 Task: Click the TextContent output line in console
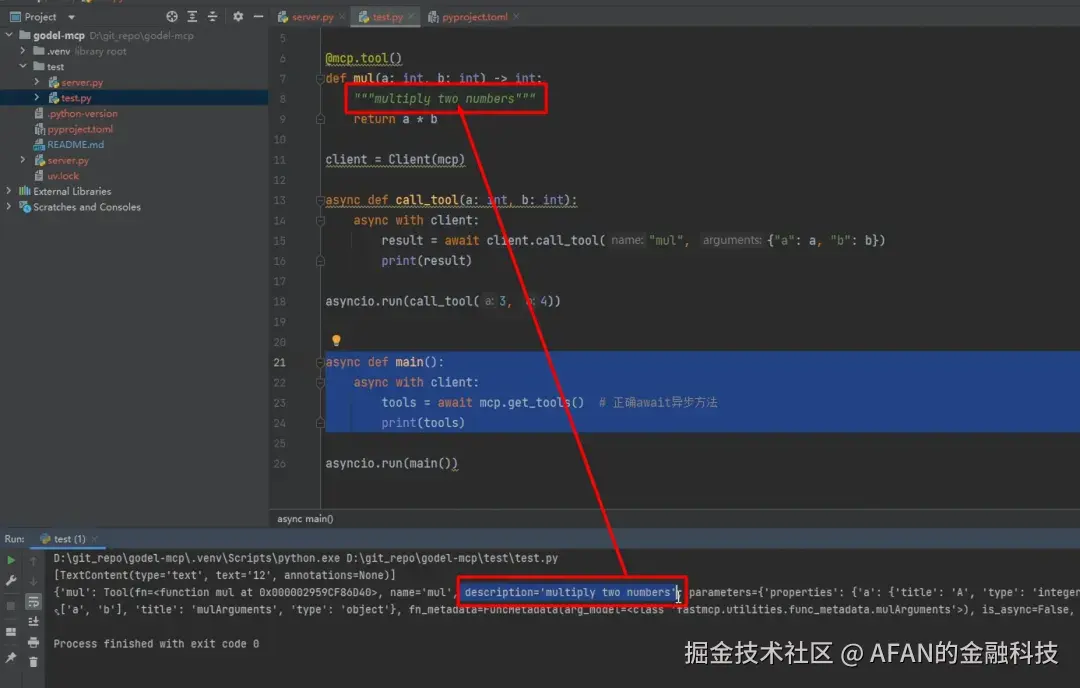coord(225,575)
